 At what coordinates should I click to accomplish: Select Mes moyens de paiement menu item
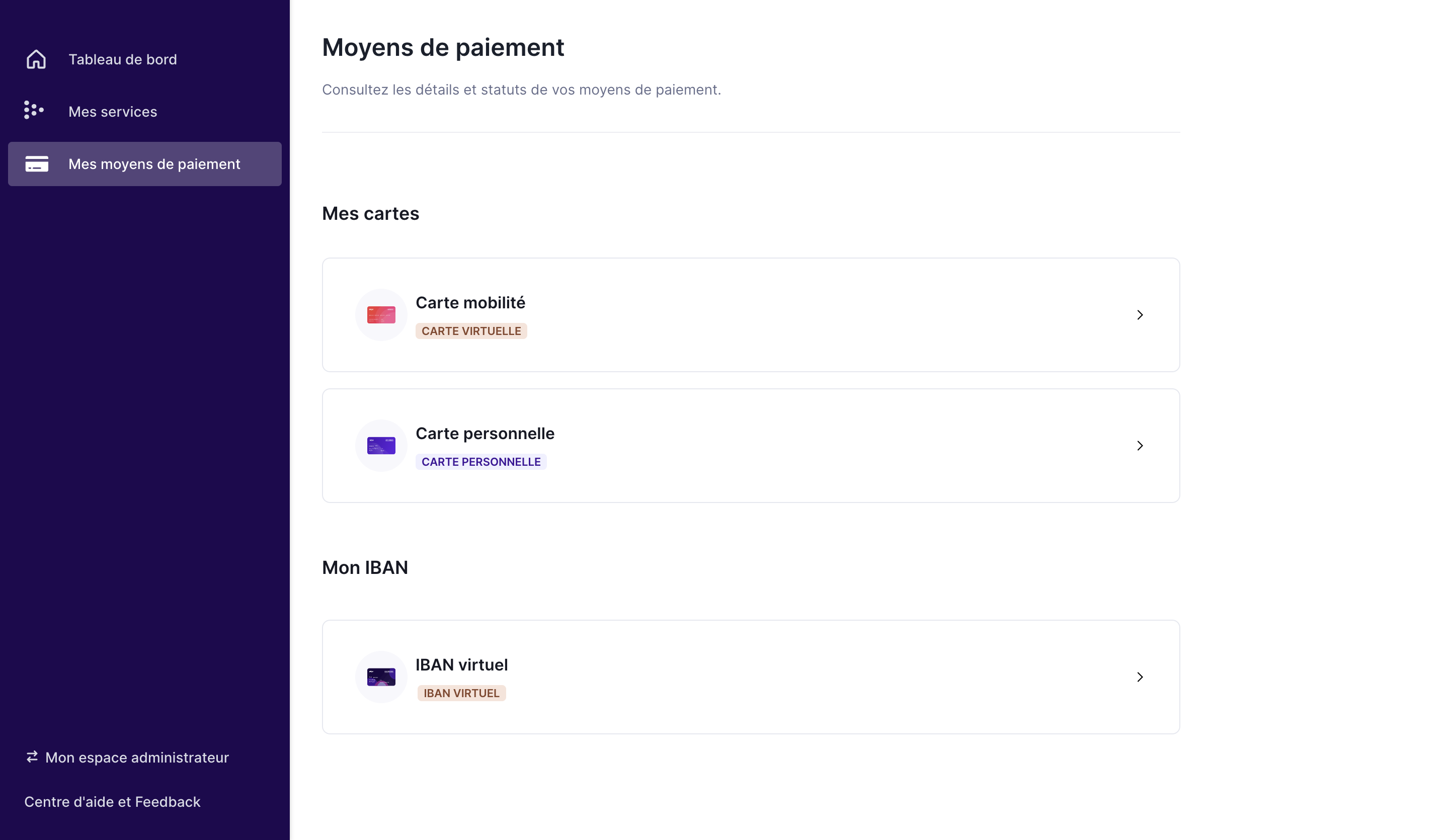click(x=154, y=164)
